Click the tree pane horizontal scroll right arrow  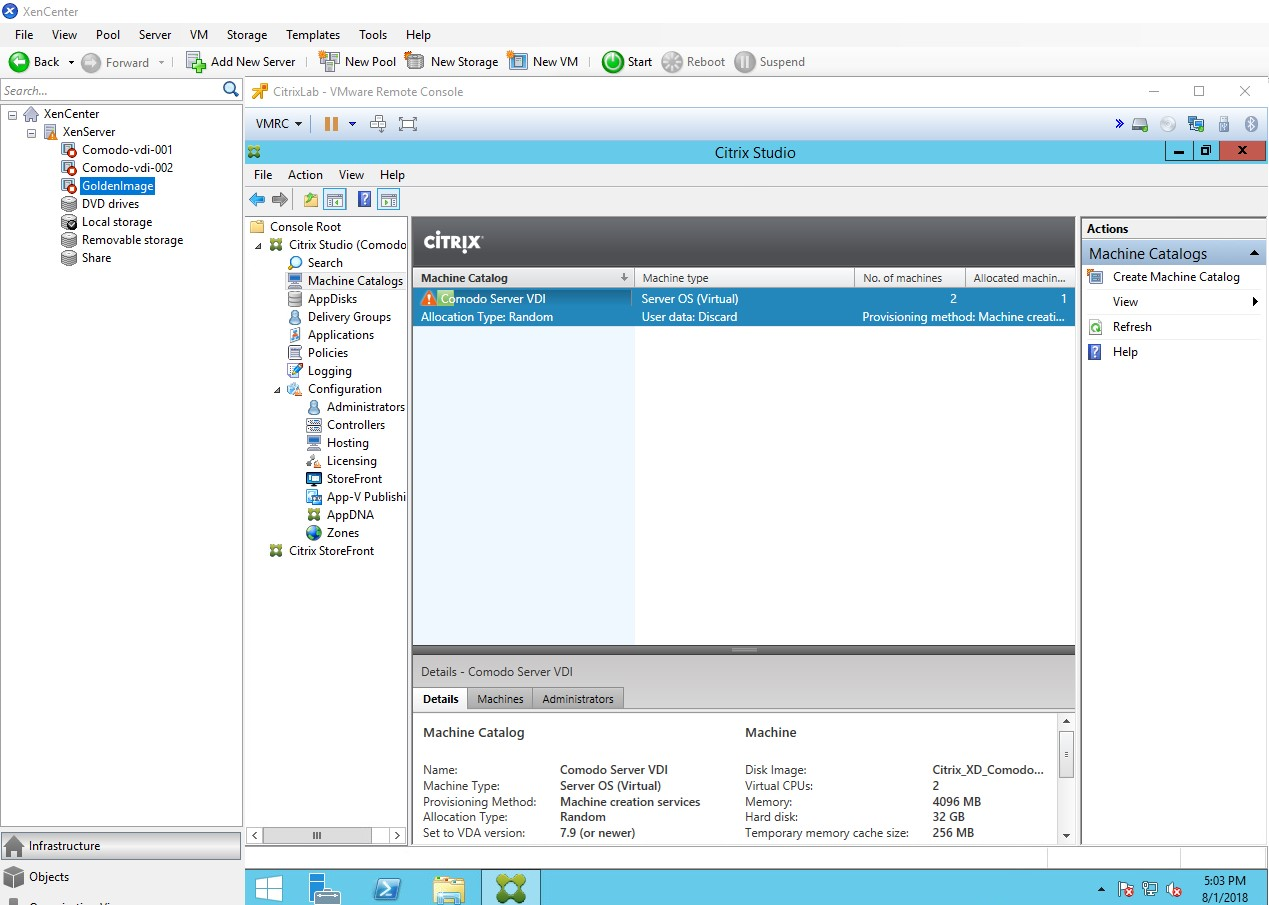coord(397,835)
